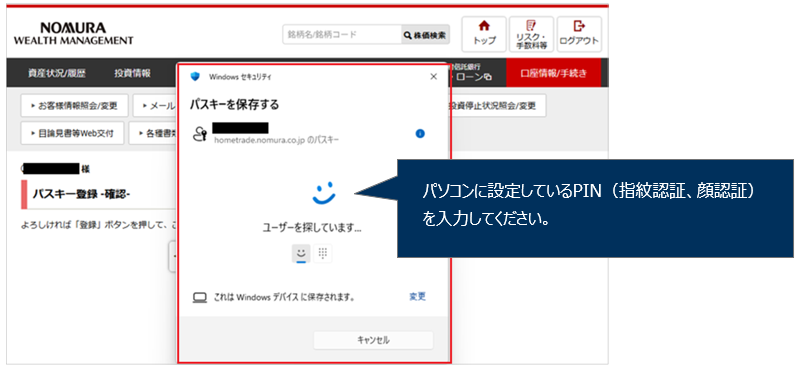Click the 各種書類 submenu button
The image size is (798, 370).
click(x=152, y=133)
